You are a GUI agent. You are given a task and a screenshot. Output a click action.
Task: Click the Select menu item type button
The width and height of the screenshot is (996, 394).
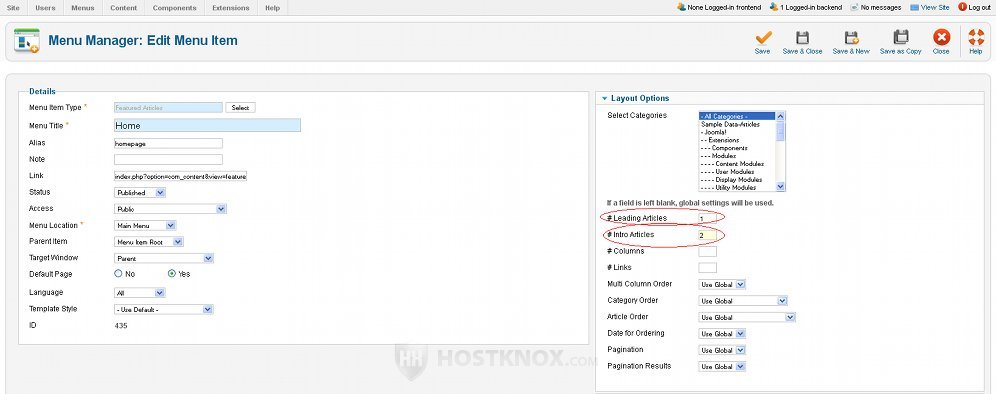pos(241,108)
